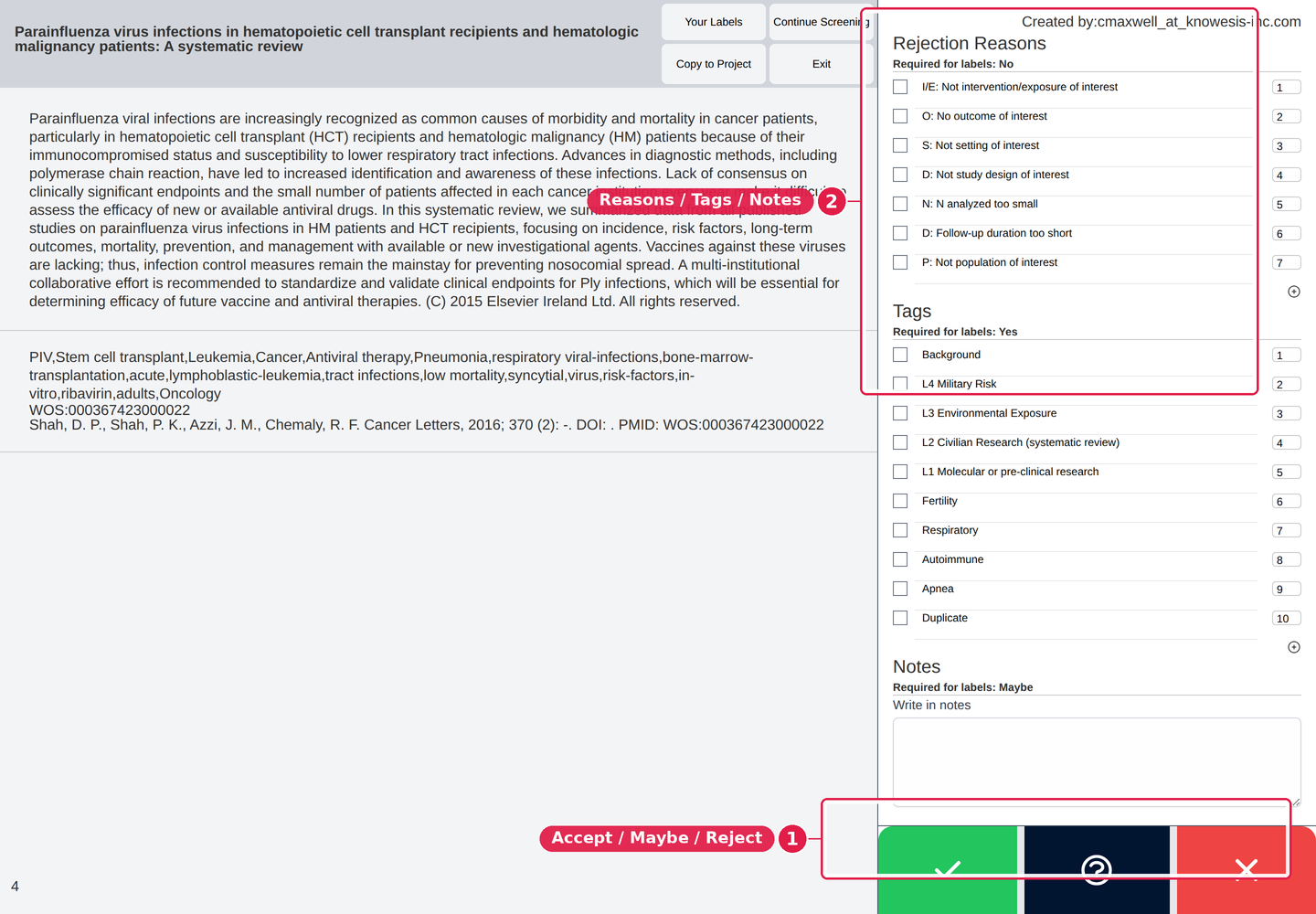Tick the L4 Military Risk tag
Screen dimensions: 1316x914
coord(900,384)
